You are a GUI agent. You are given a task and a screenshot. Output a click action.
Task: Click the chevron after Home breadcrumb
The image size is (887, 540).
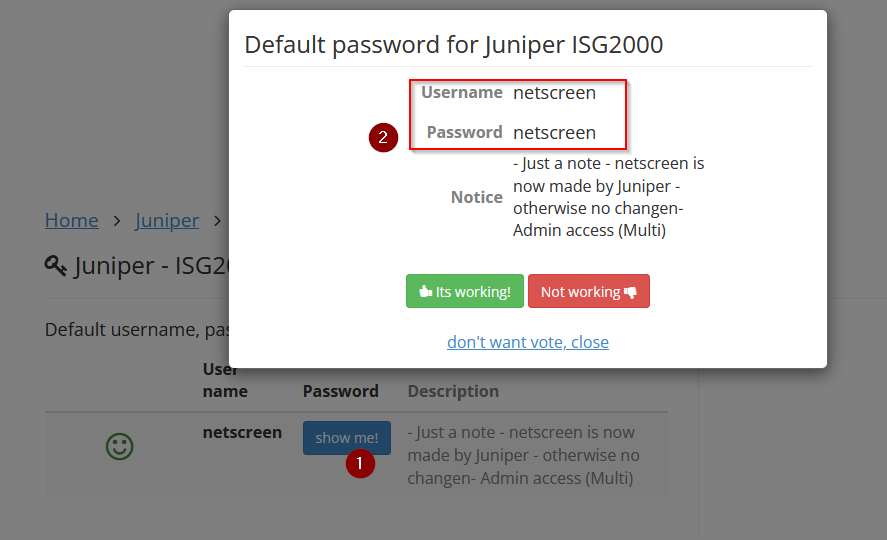(x=117, y=221)
